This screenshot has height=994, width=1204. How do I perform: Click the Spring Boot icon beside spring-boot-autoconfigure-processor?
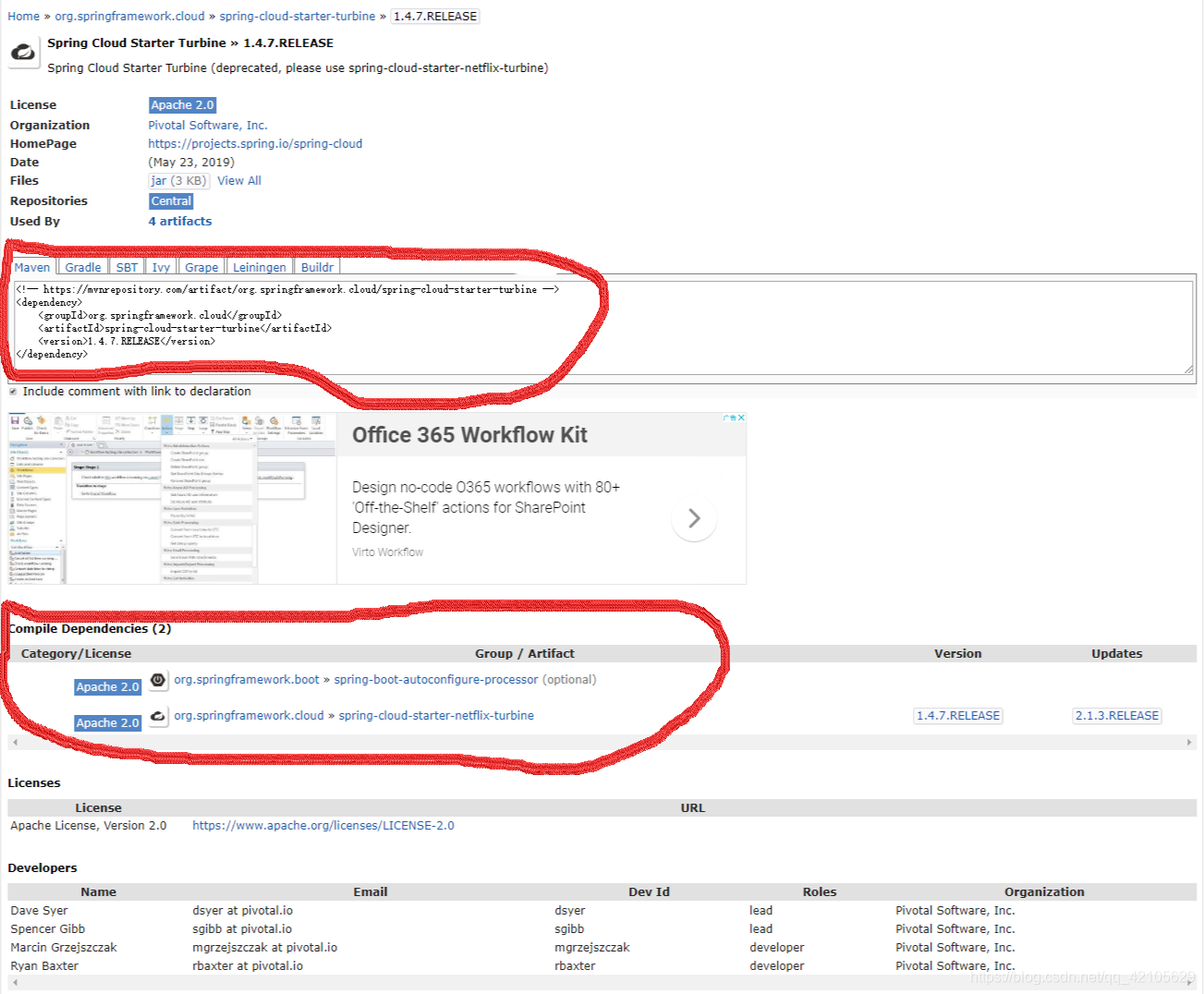tap(158, 681)
